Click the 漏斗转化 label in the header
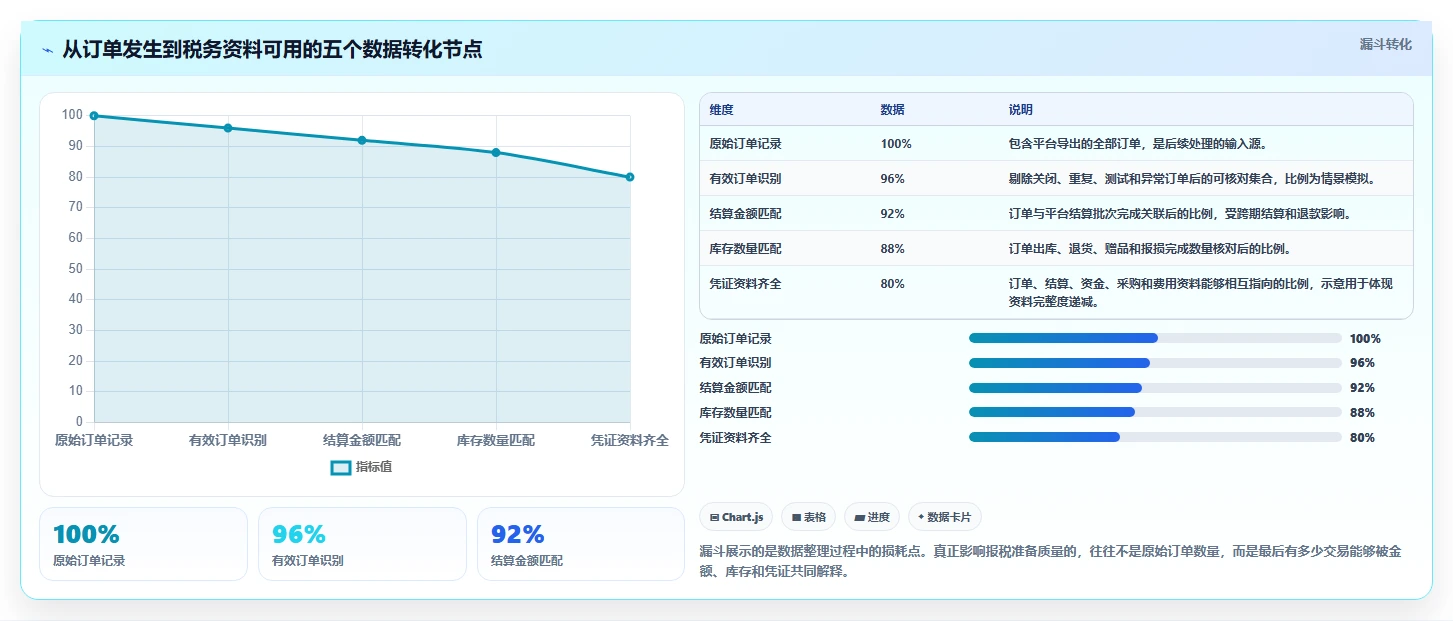1453x621 pixels. (1385, 44)
